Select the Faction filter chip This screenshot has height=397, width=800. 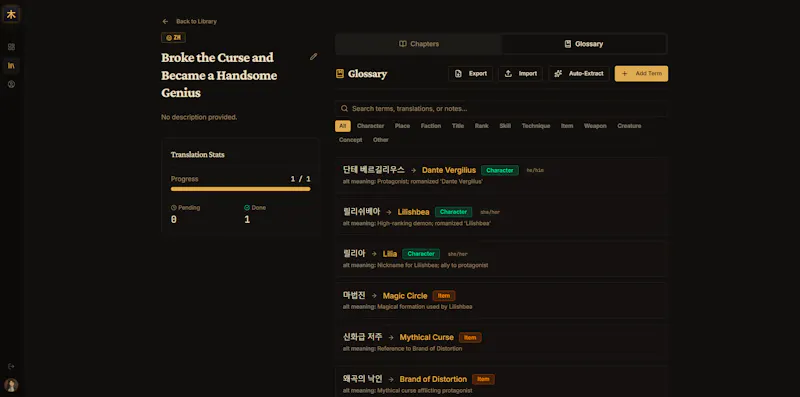point(431,126)
